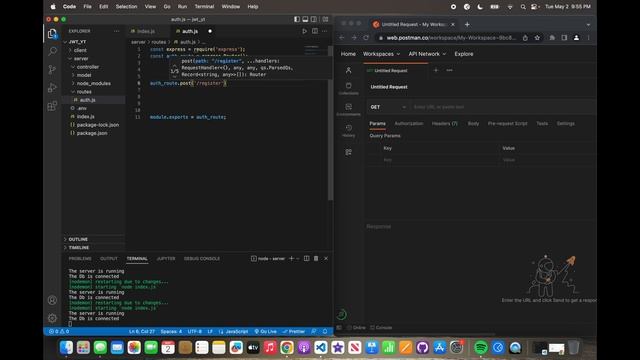Open Spotify from the Dock
This screenshot has width=640, height=360.
point(481,348)
